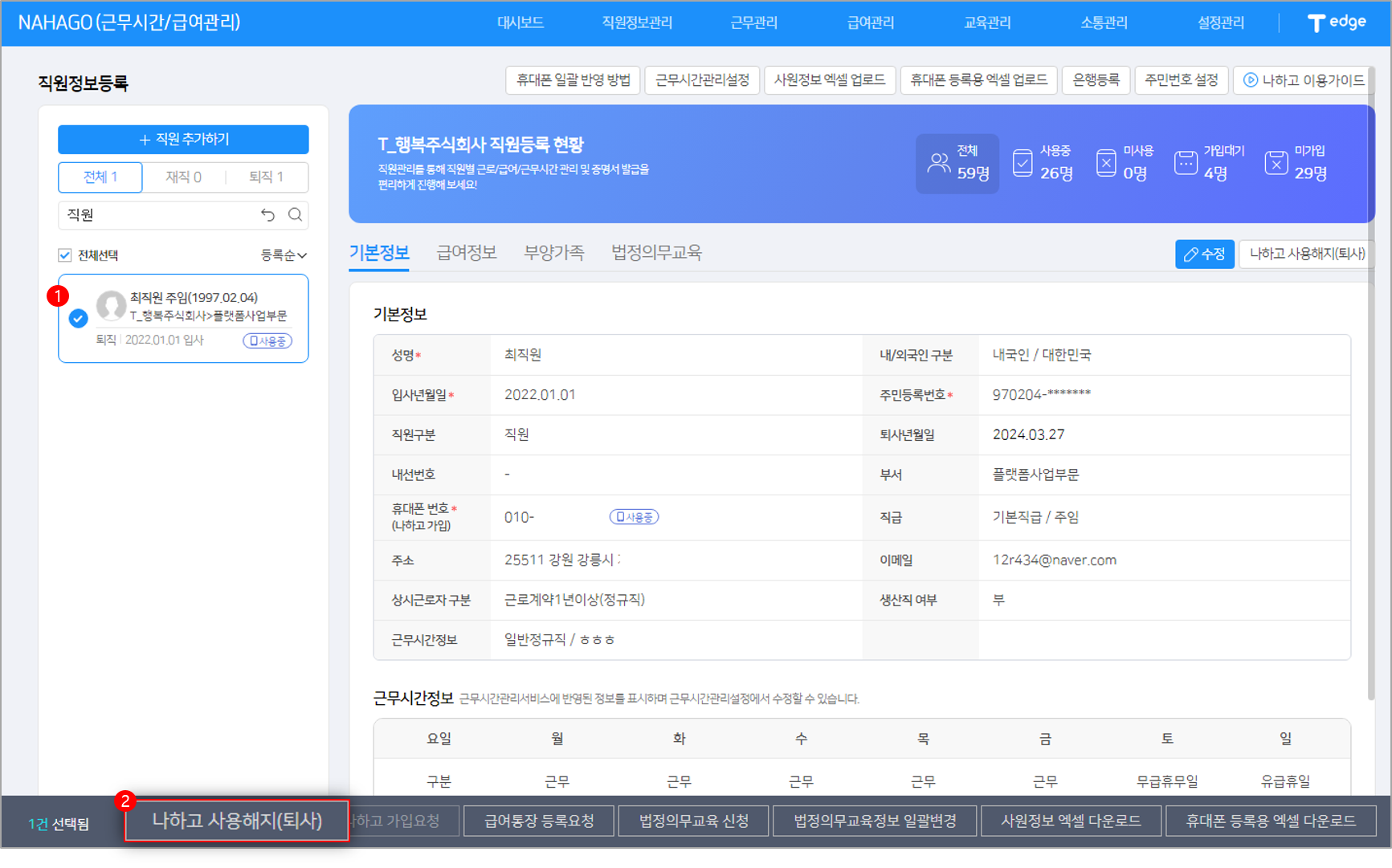Click 직원 추가하기 button
This screenshot has width=1392, height=868.
click(x=183, y=139)
